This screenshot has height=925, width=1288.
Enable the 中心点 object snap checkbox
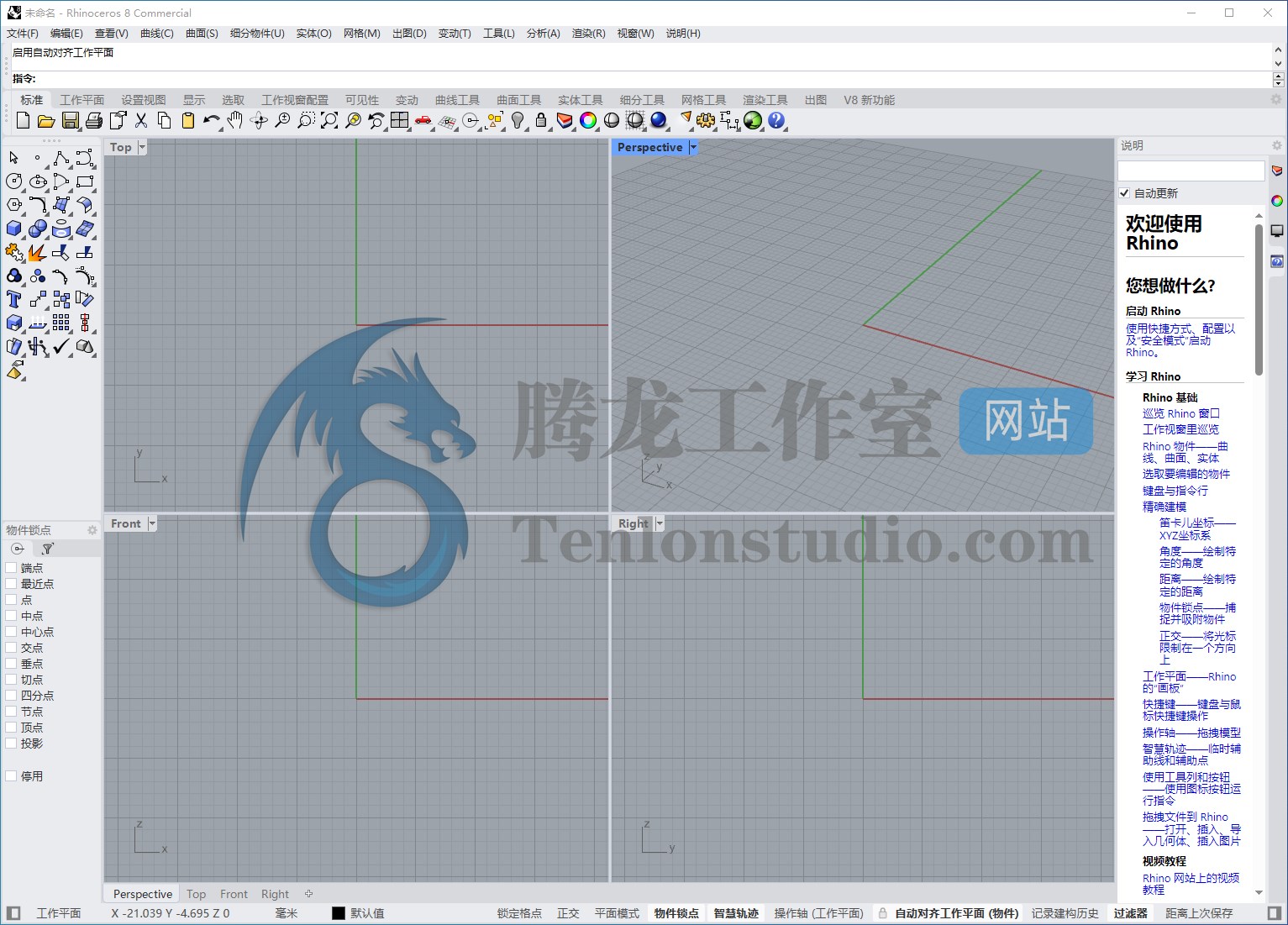pos(11,632)
